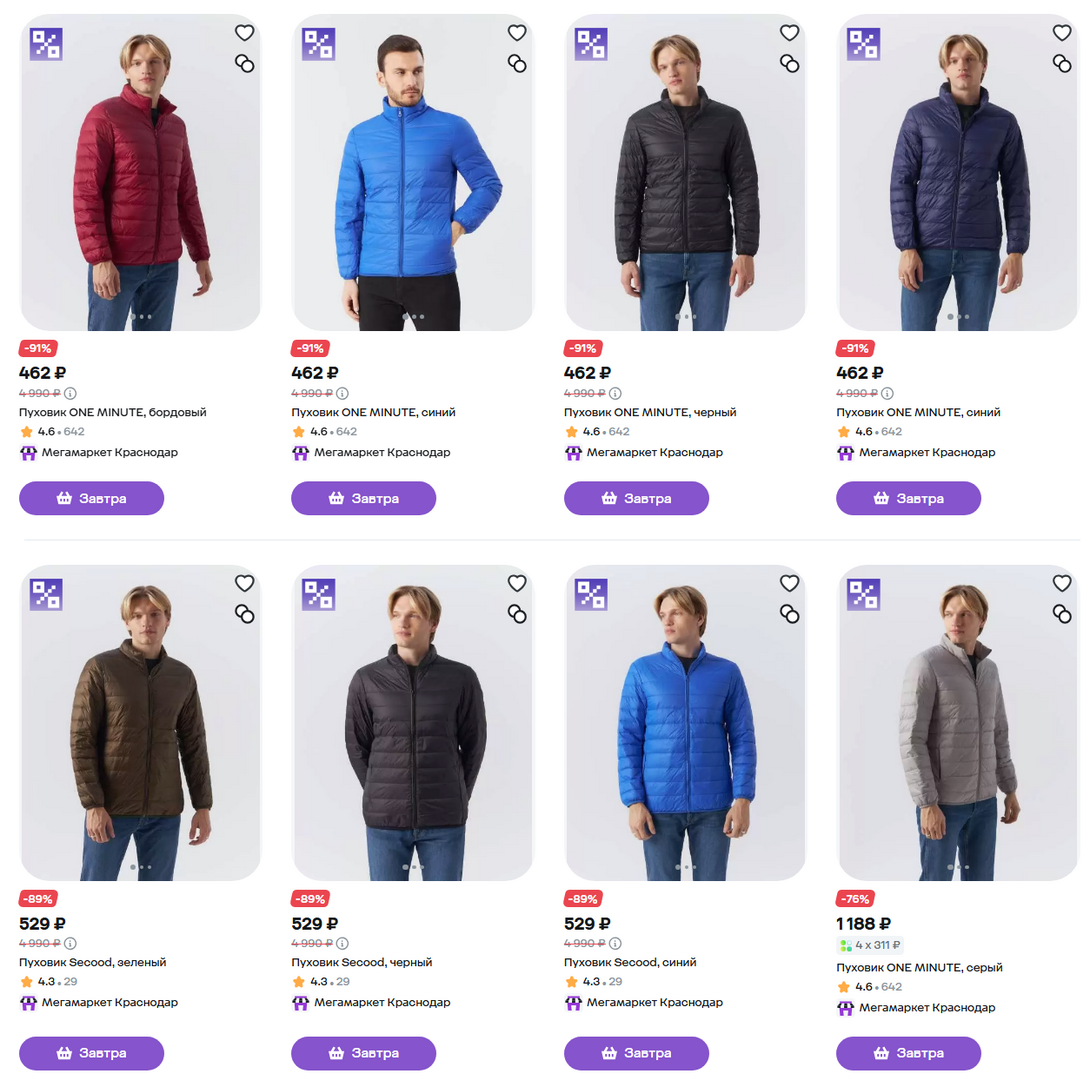The height and width of the screenshot is (1087, 1090).
Task: Click Завтра to buy the burgundy ONE MINUTE jacket
Action: 91,498
